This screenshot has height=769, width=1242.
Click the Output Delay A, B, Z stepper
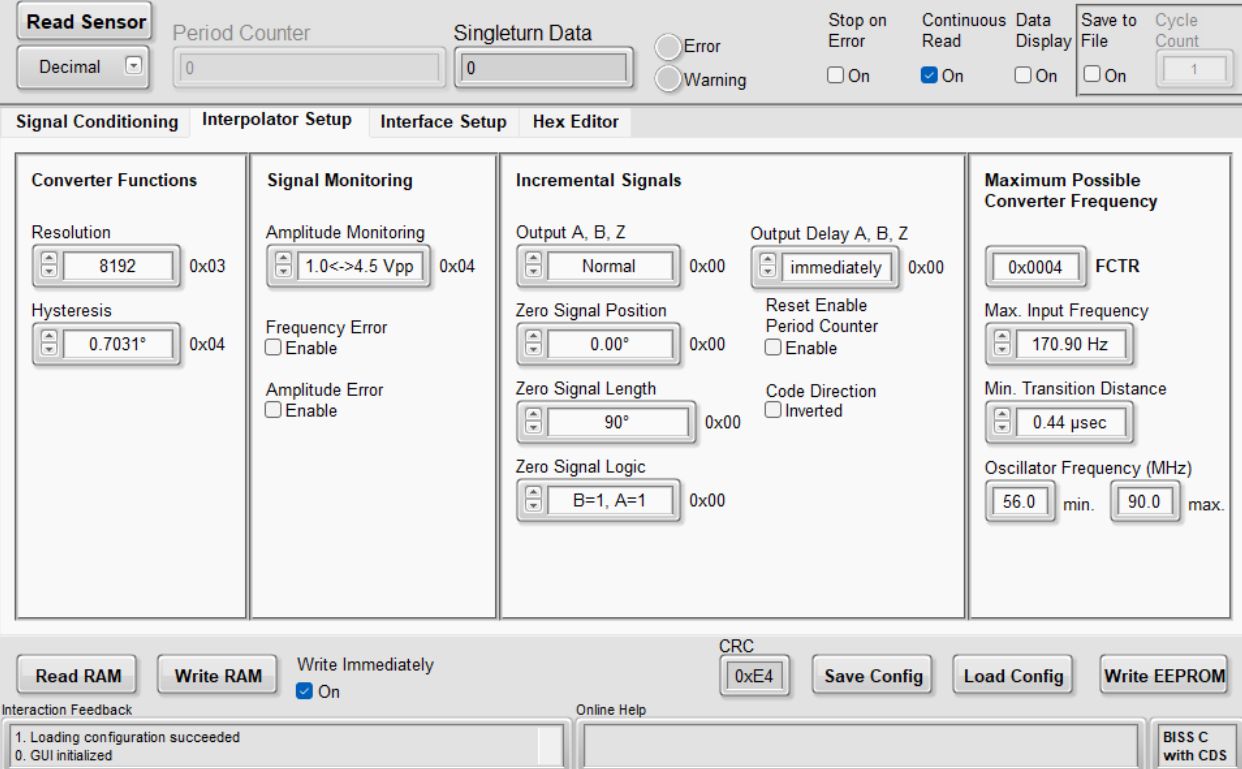pyautogui.click(x=768, y=267)
